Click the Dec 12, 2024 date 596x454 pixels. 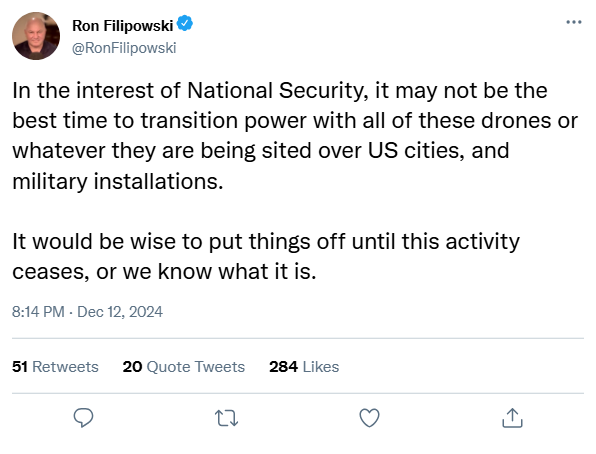(120, 312)
